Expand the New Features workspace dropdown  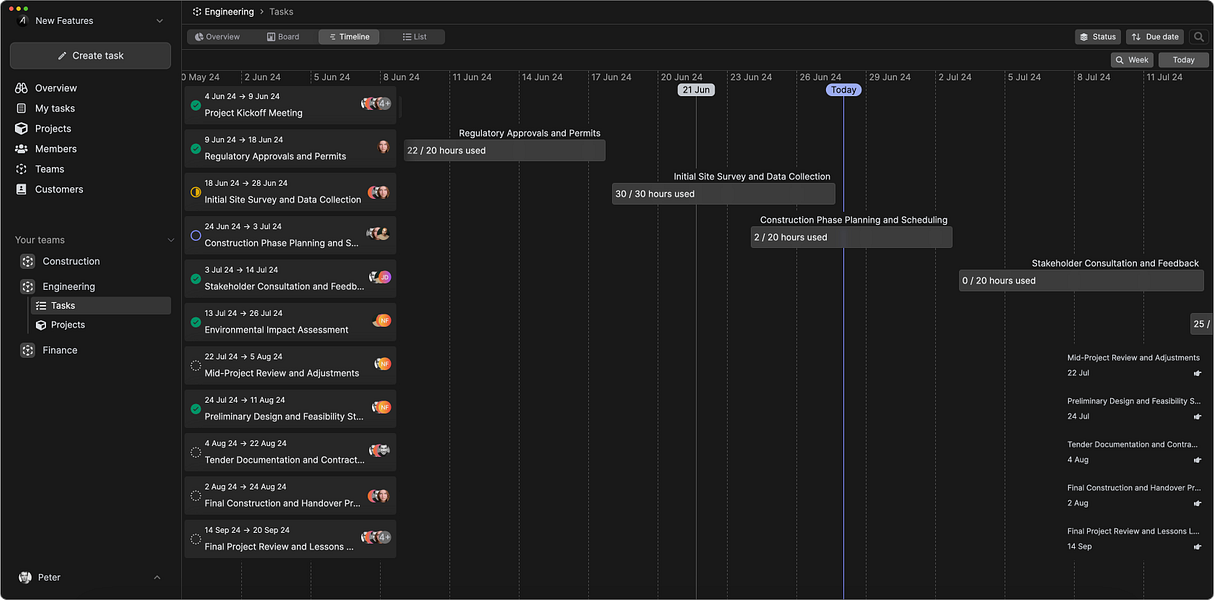(x=160, y=21)
